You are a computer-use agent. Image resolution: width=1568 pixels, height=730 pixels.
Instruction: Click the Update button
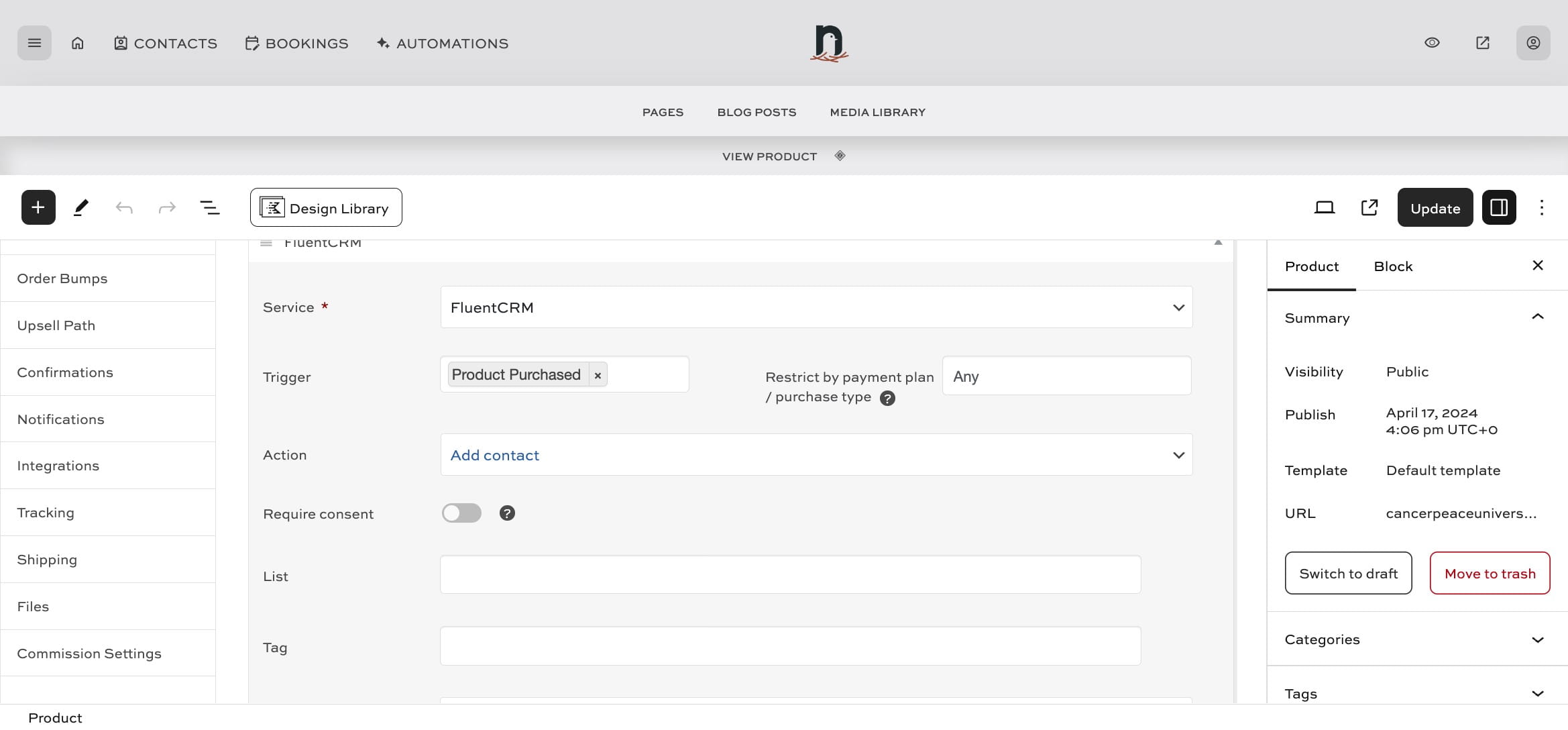pos(1435,207)
